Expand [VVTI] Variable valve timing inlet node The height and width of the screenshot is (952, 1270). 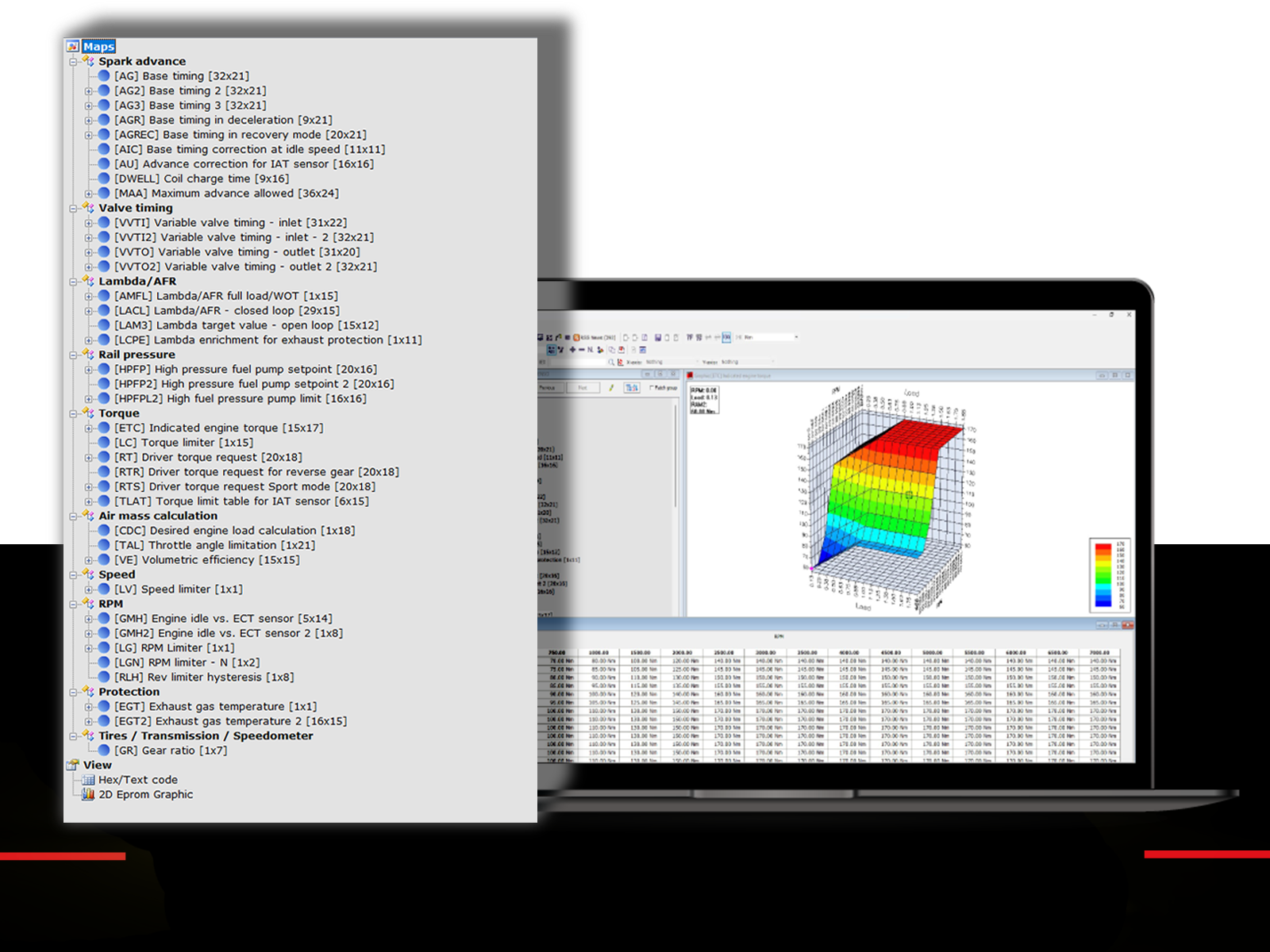click(89, 223)
